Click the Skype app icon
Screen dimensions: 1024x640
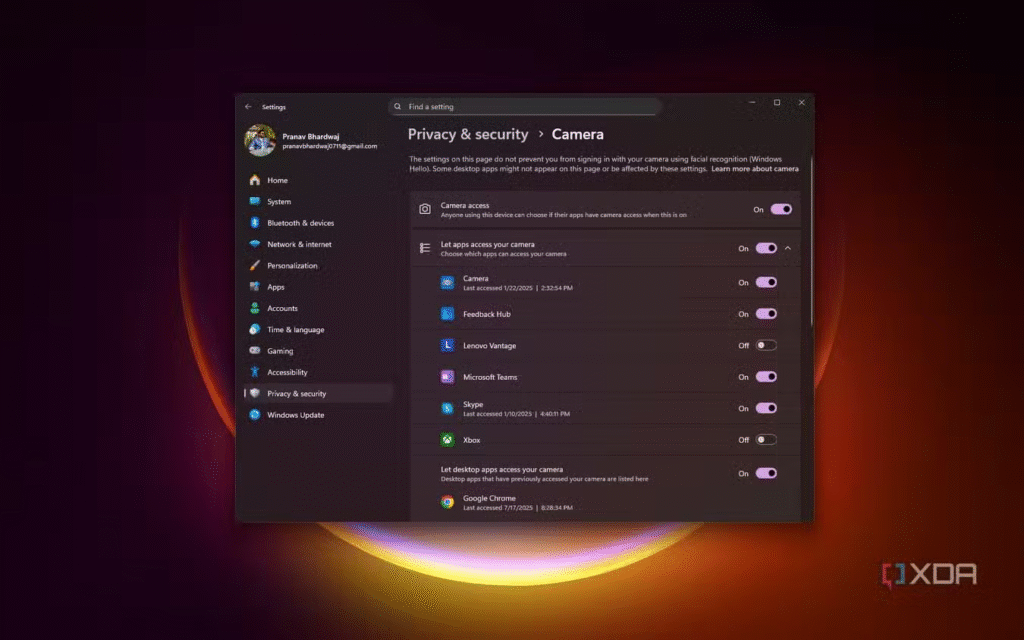click(448, 408)
